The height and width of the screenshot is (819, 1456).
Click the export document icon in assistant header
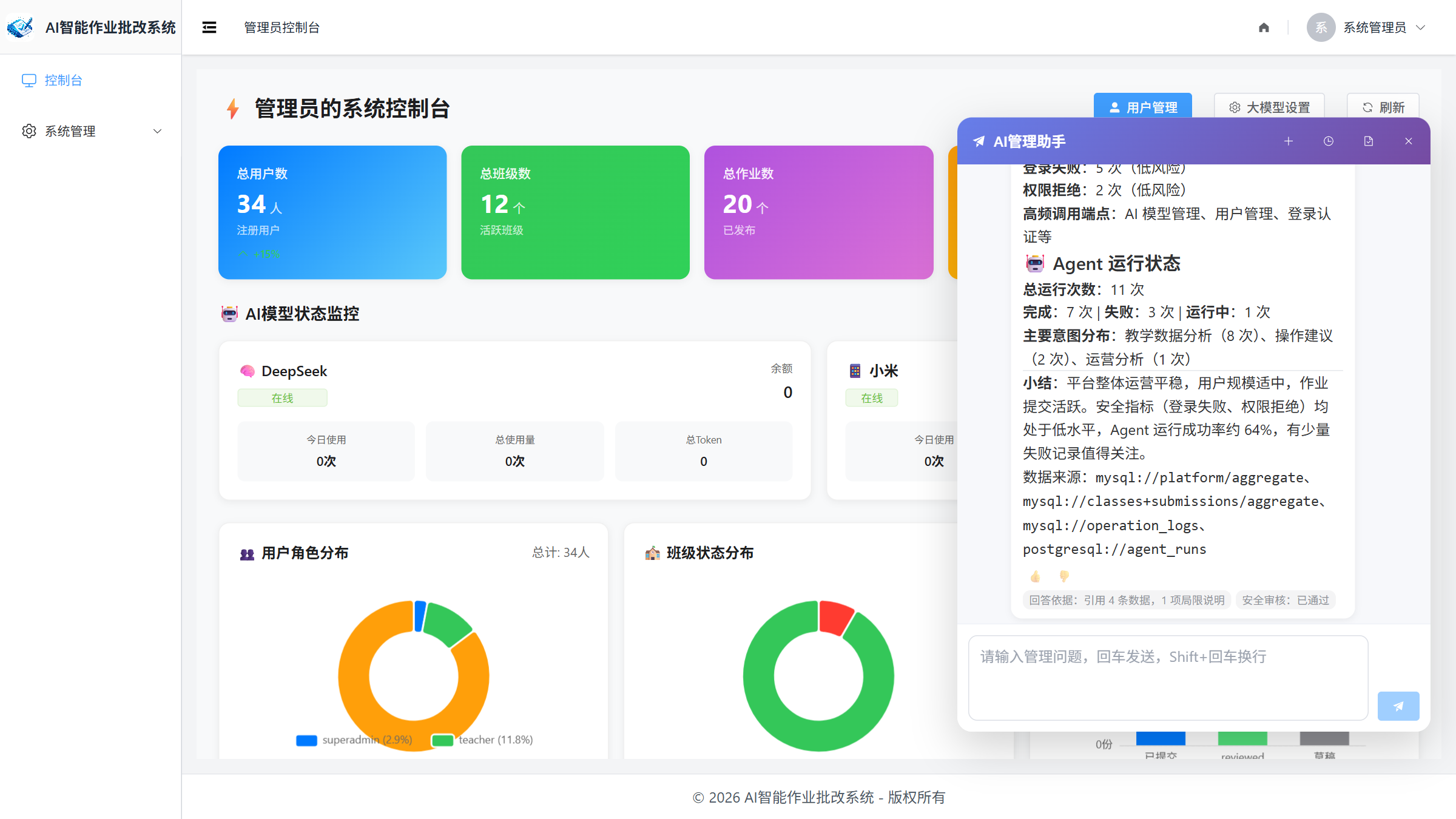[x=1369, y=141]
